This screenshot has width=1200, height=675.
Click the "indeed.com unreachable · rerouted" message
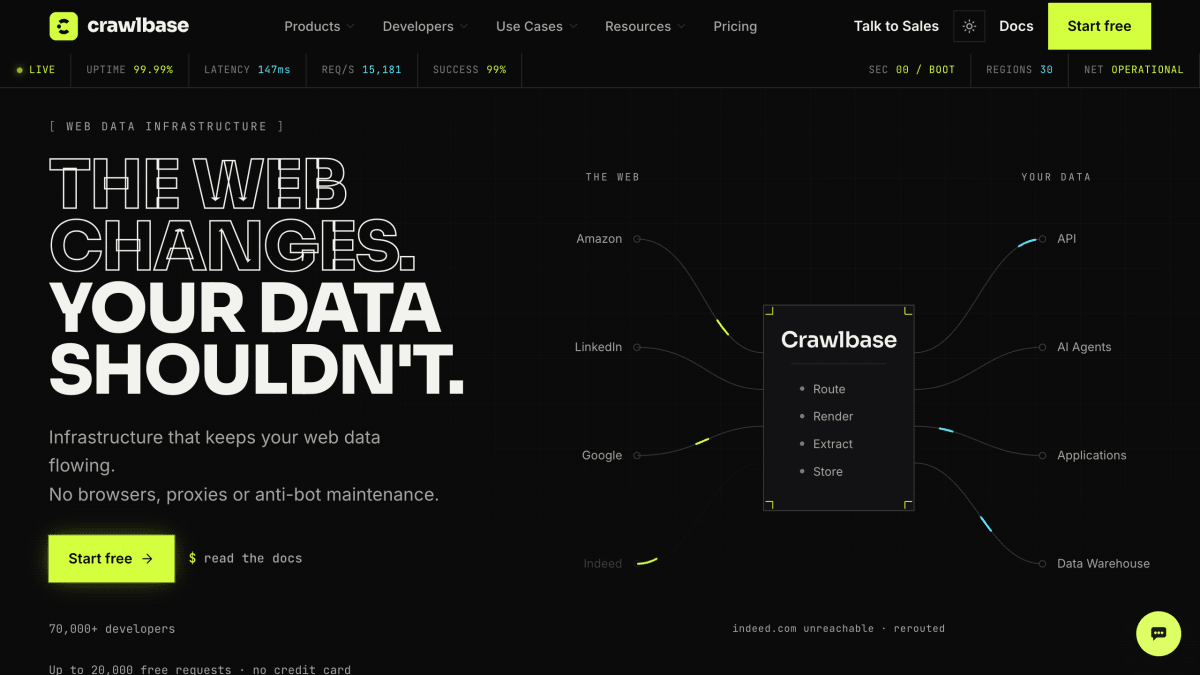pos(839,628)
